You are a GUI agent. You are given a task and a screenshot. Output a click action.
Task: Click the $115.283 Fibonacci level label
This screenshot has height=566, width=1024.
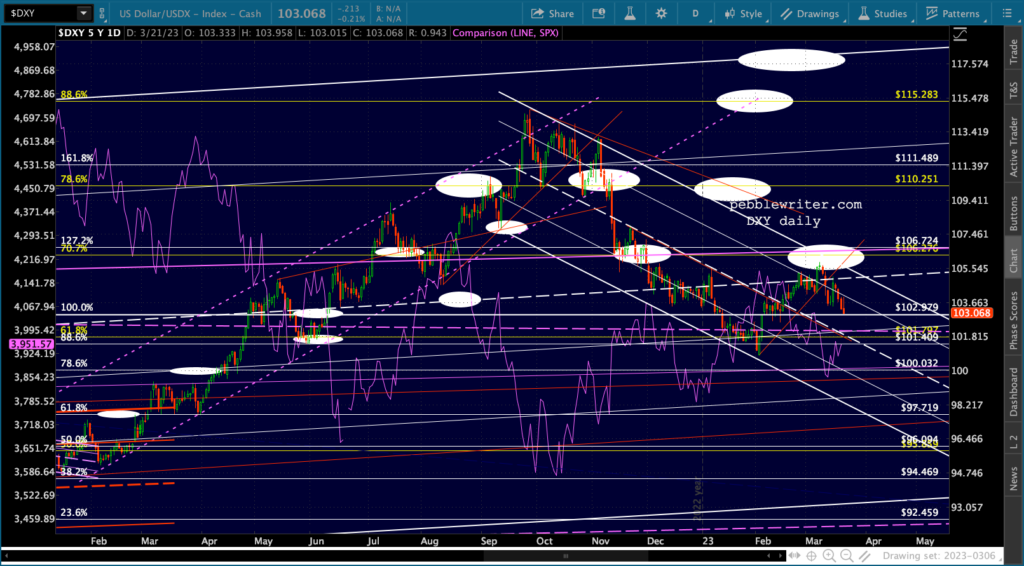pos(916,95)
